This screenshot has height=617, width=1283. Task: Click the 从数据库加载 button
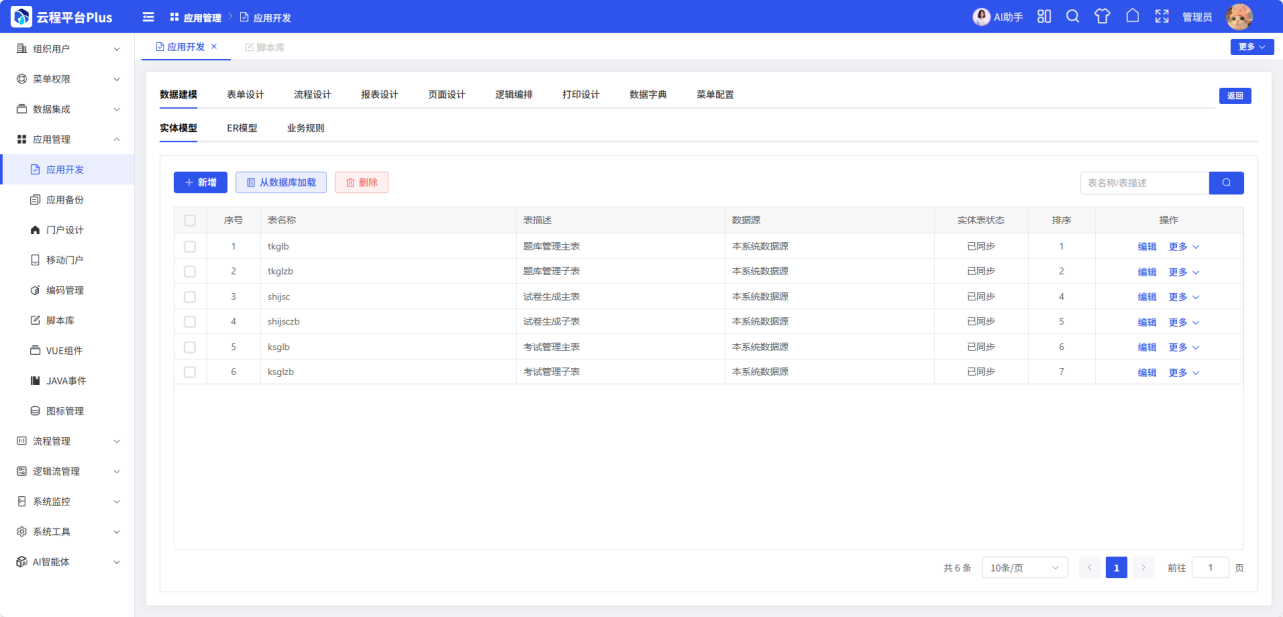tap(281, 183)
